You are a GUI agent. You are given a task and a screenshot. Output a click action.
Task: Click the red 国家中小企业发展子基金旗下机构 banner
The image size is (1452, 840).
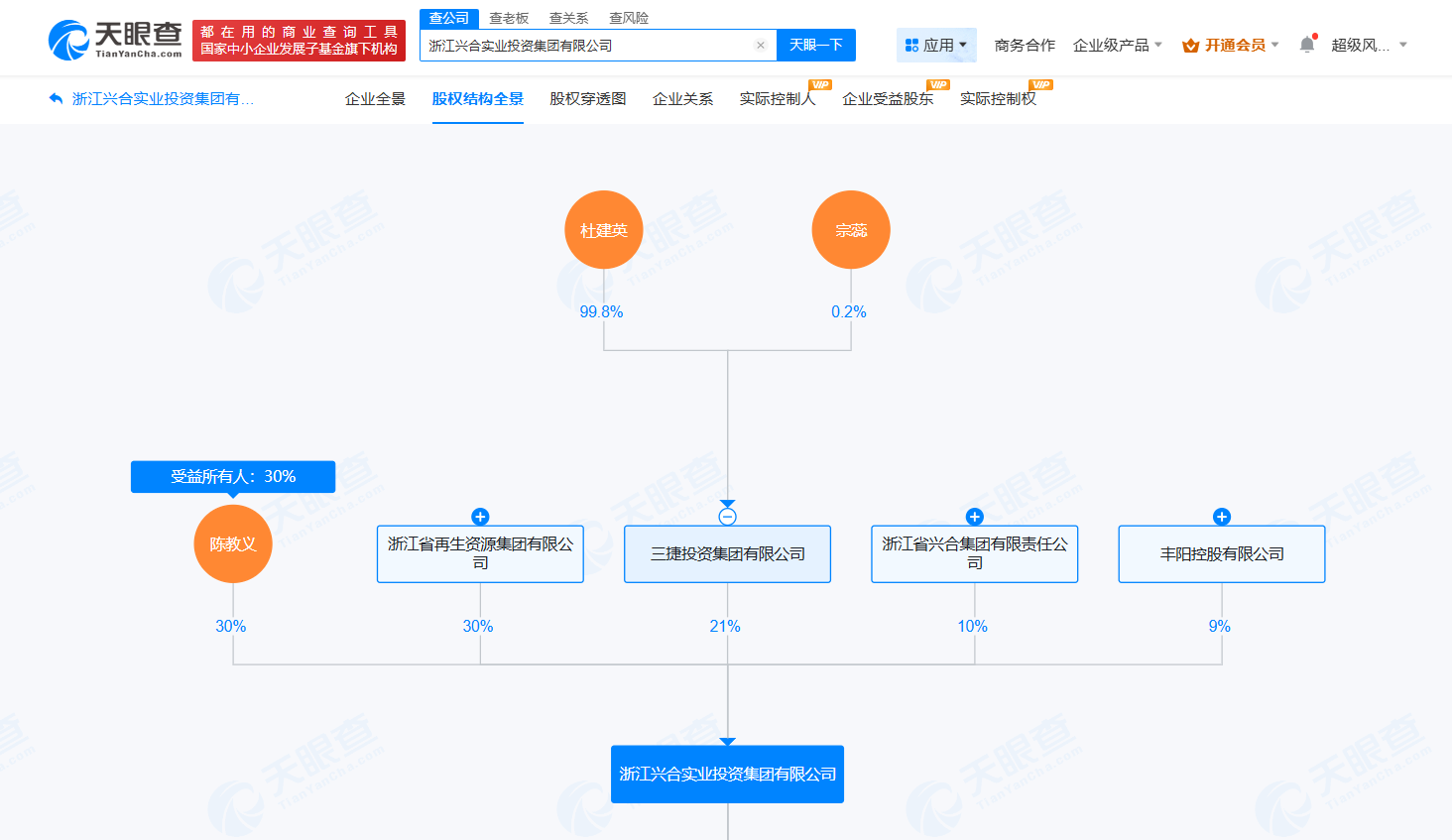(299, 41)
